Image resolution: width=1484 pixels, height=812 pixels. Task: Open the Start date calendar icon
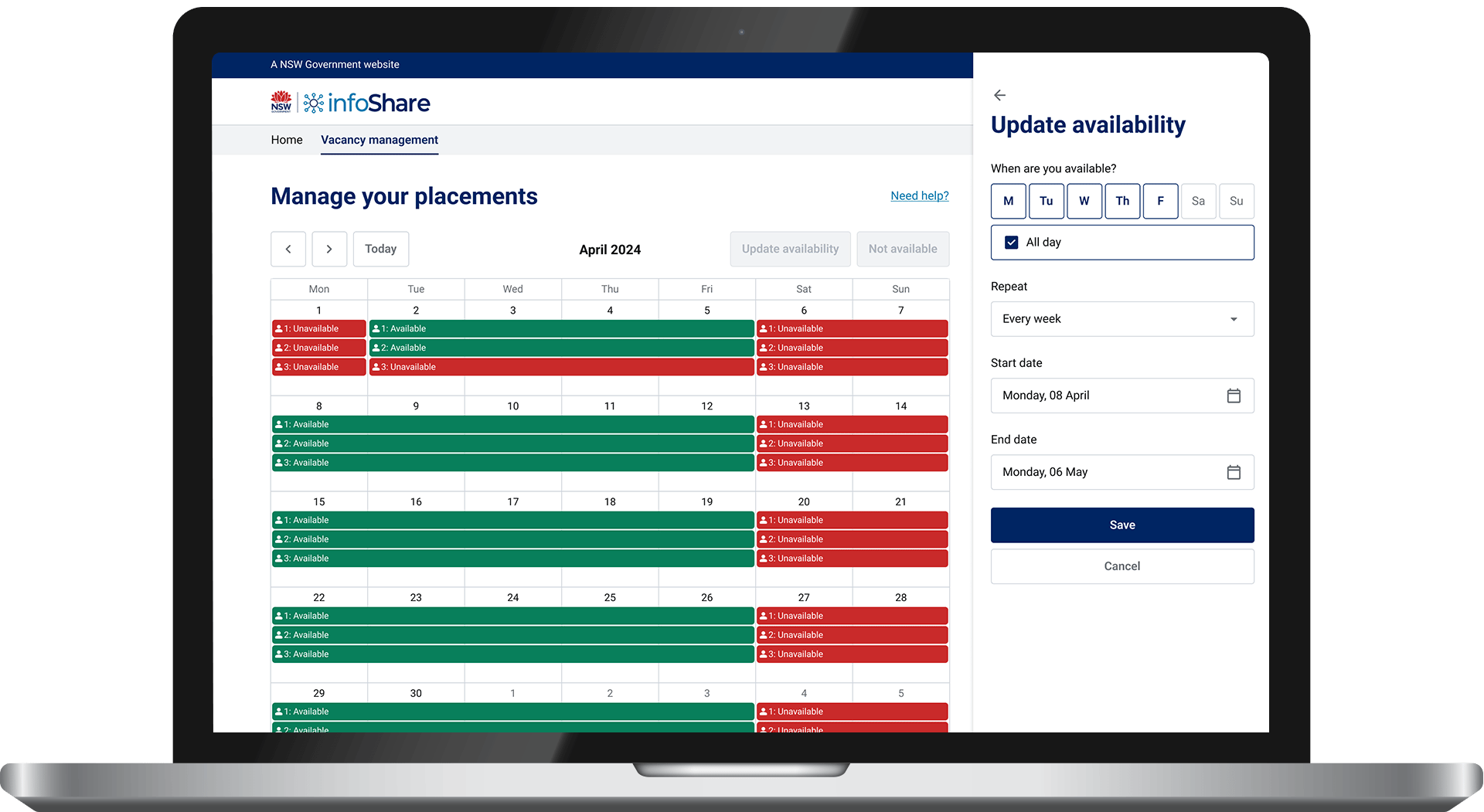pyautogui.click(x=1234, y=396)
